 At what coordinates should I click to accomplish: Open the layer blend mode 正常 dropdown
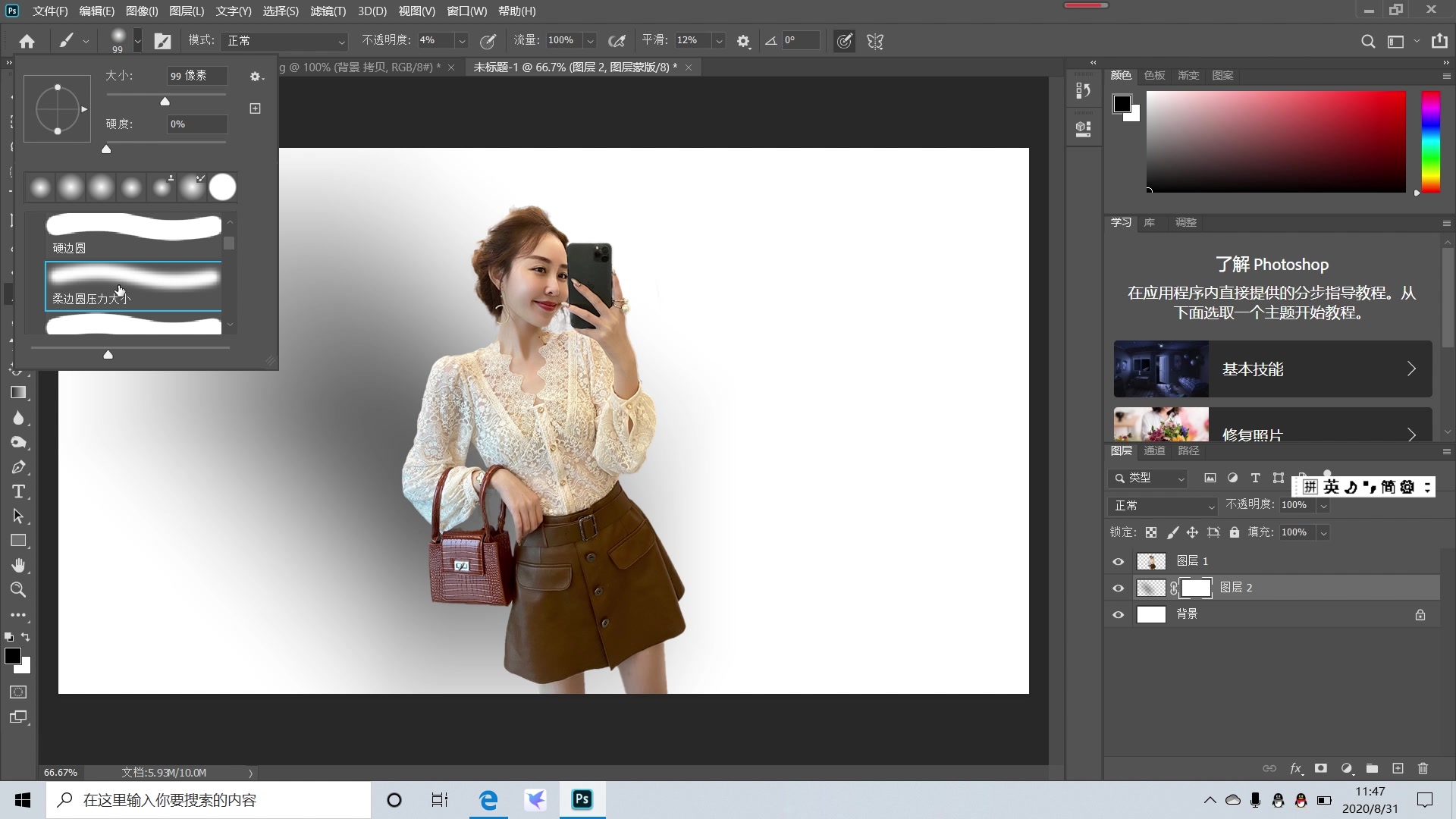1161,505
